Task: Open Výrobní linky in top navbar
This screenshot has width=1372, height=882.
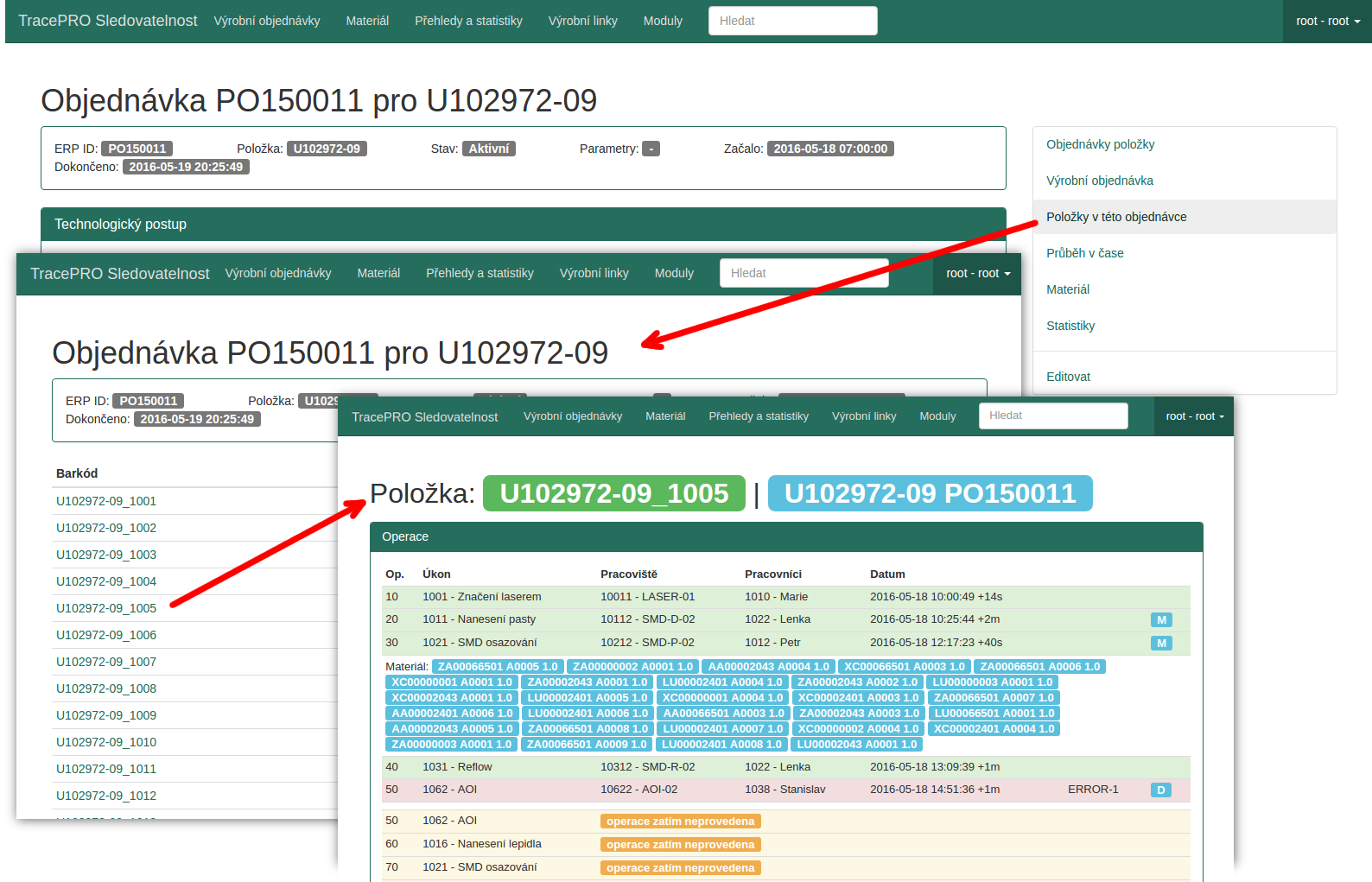Action: pyautogui.click(x=582, y=21)
